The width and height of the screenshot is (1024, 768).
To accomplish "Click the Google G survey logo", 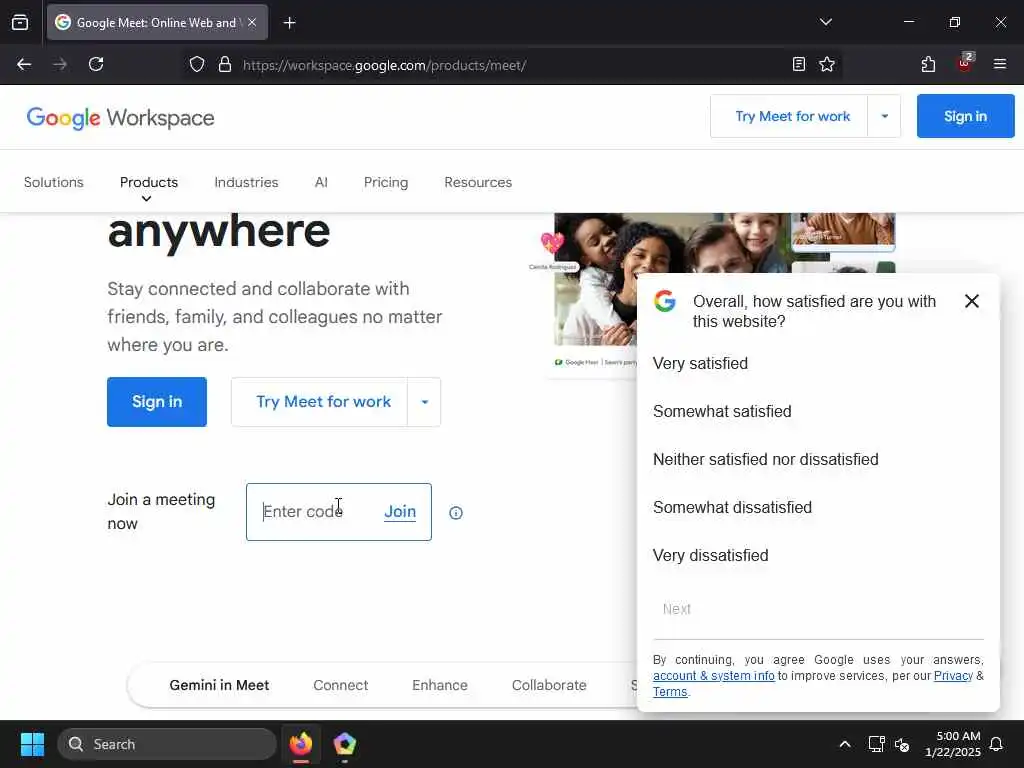I will (x=665, y=301).
